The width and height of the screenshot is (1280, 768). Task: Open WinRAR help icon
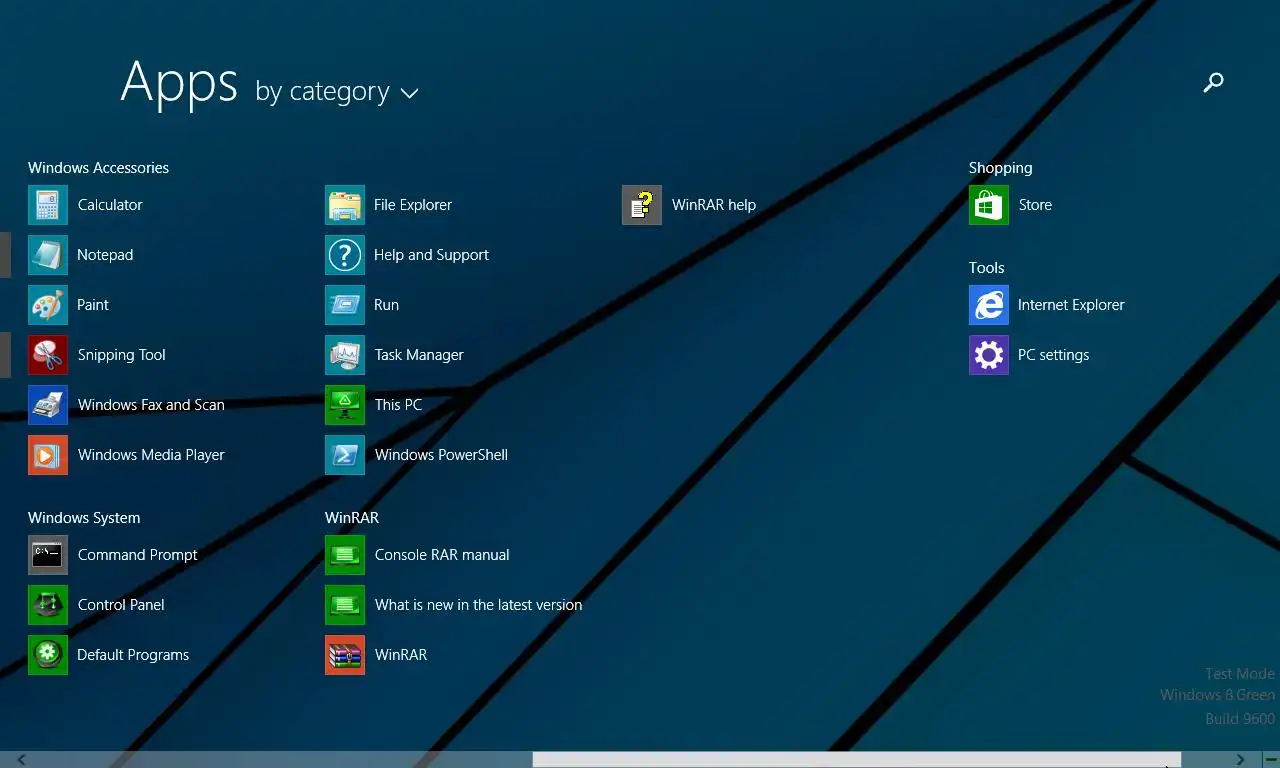coord(642,205)
